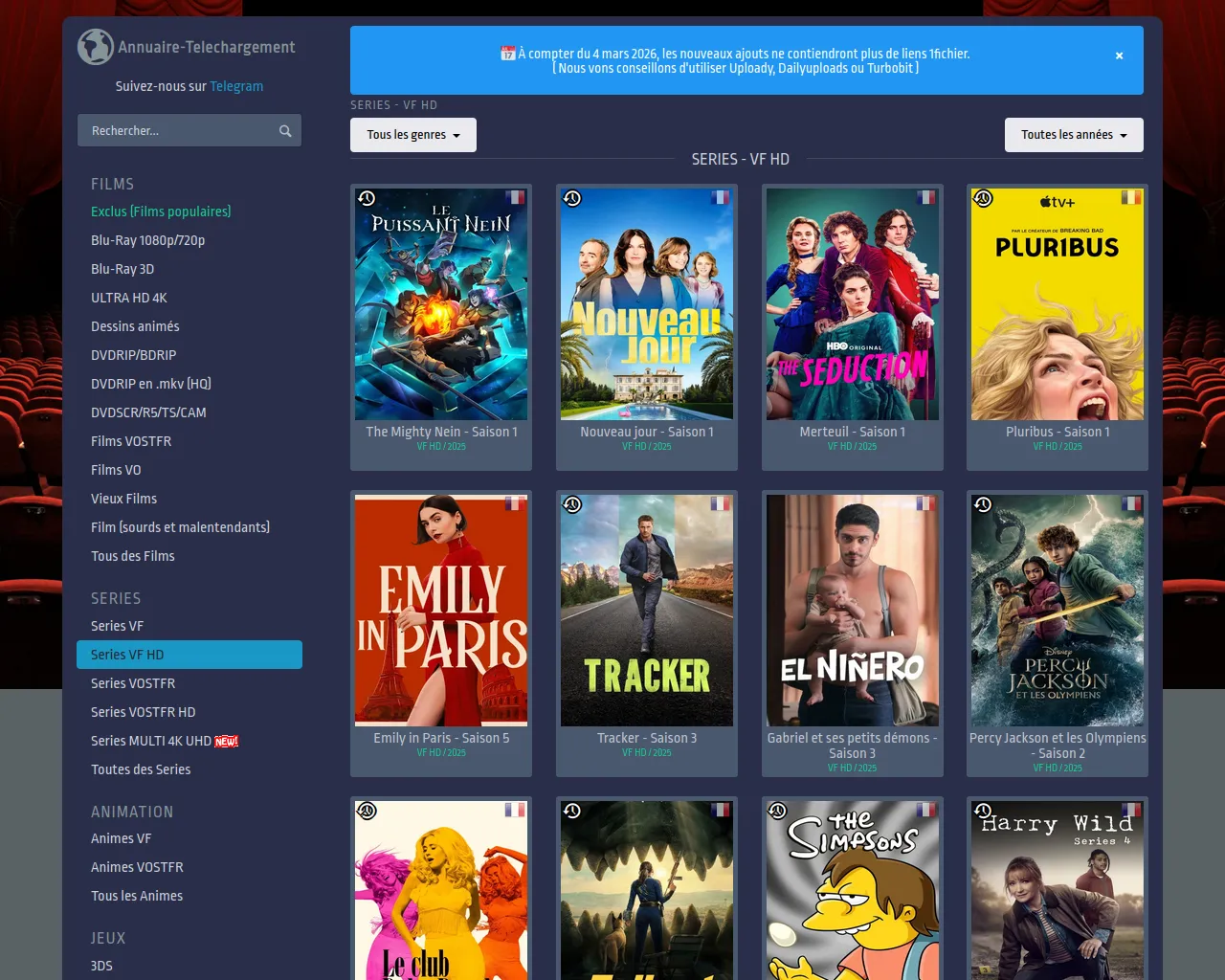
Task: Click the clock icon on Harry Wild poster
Action: [x=983, y=811]
